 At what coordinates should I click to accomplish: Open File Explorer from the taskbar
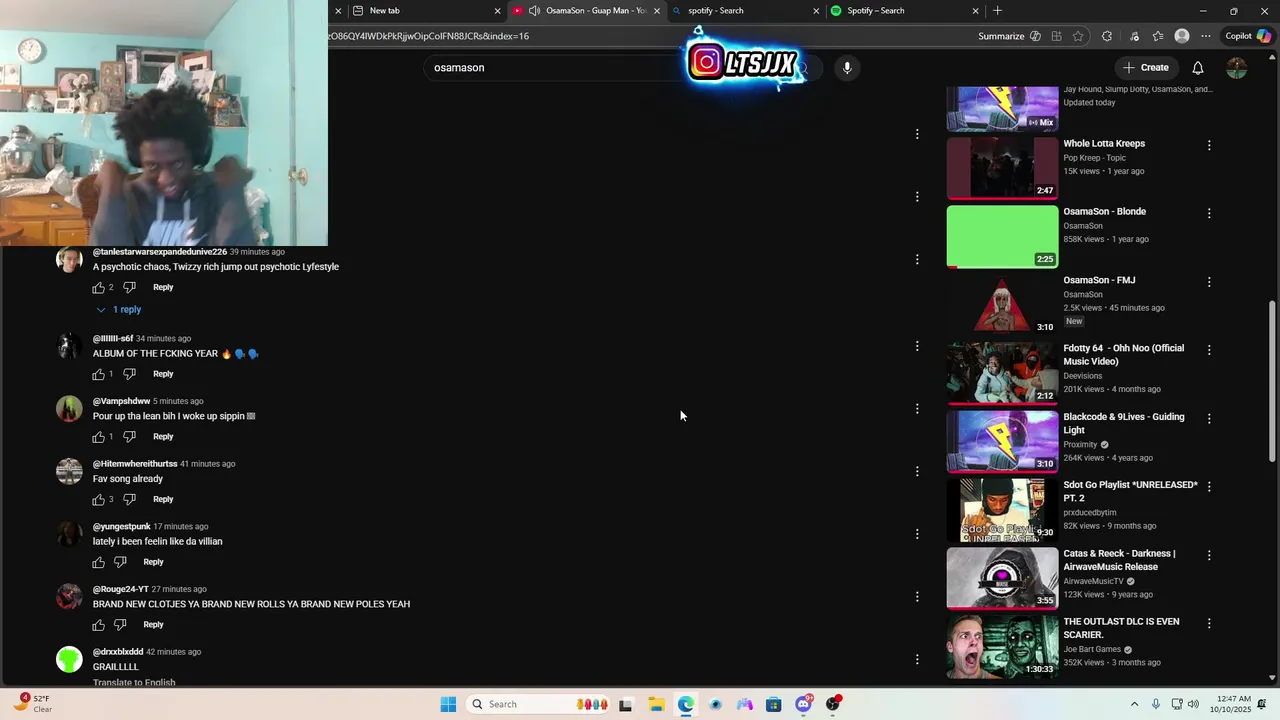click(656, 704)
